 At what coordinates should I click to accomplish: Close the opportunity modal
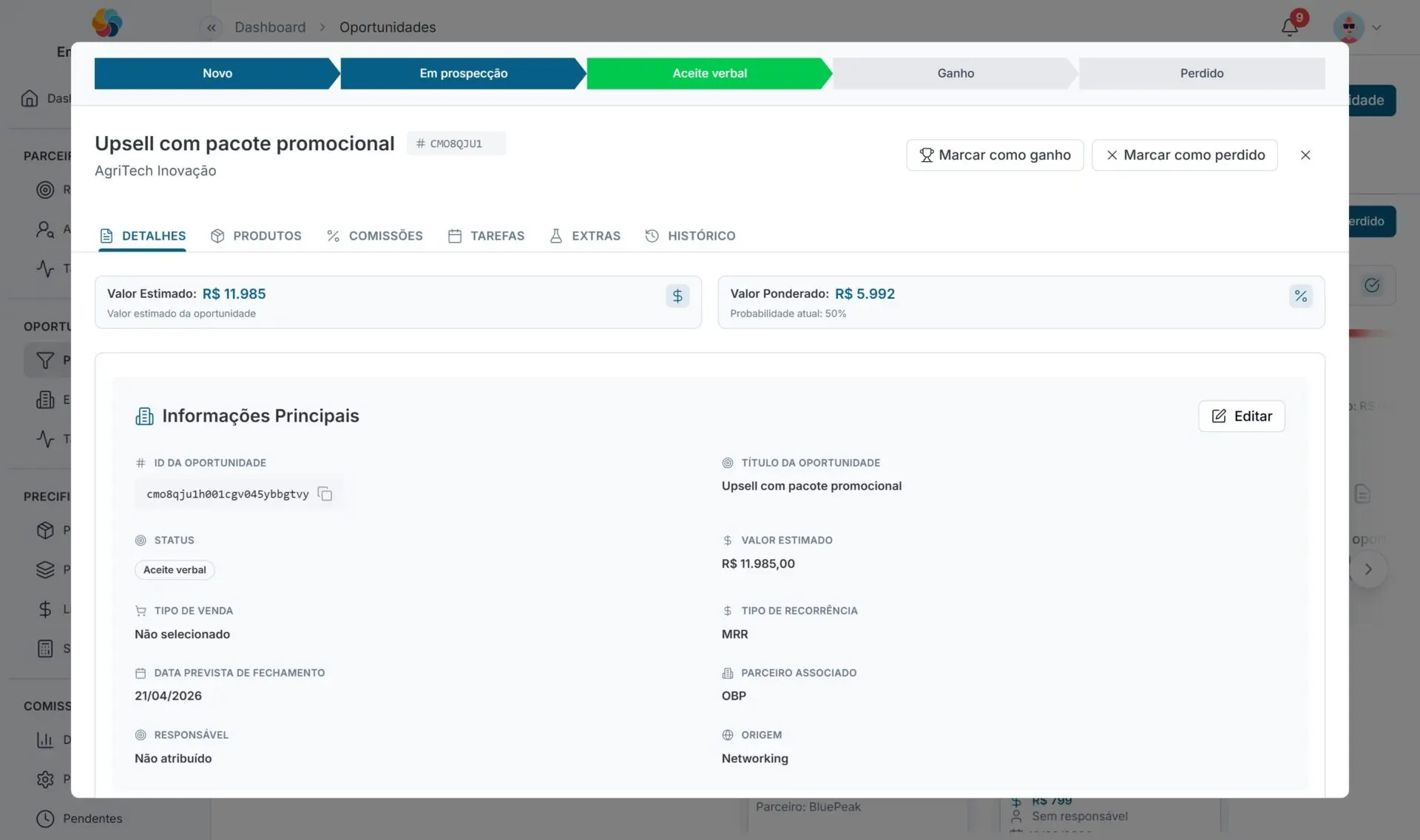pos(1305,155)
